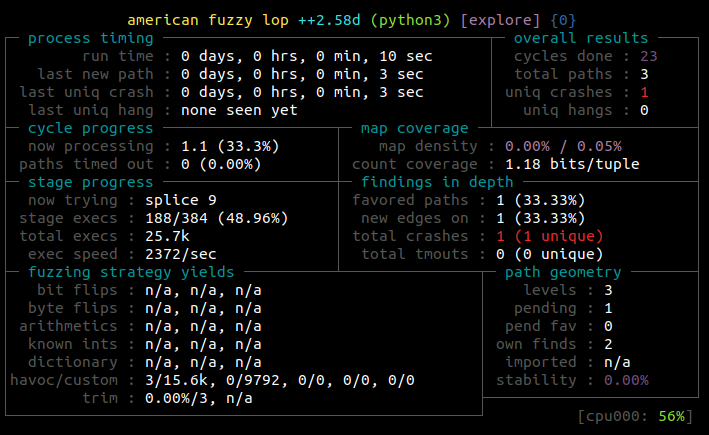
Task: Click the cpu000 usage '56%'
Action: 671,416
